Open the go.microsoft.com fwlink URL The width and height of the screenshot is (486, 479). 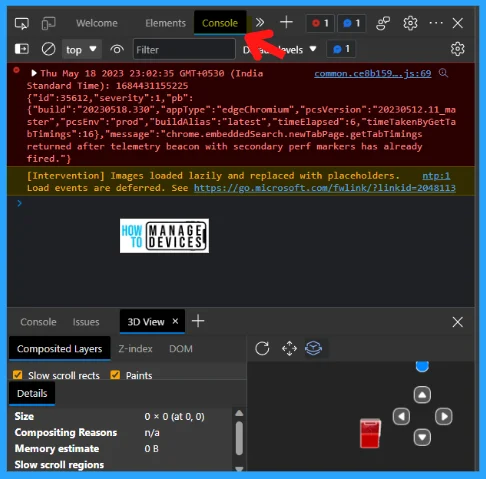[x=325, y=188]
